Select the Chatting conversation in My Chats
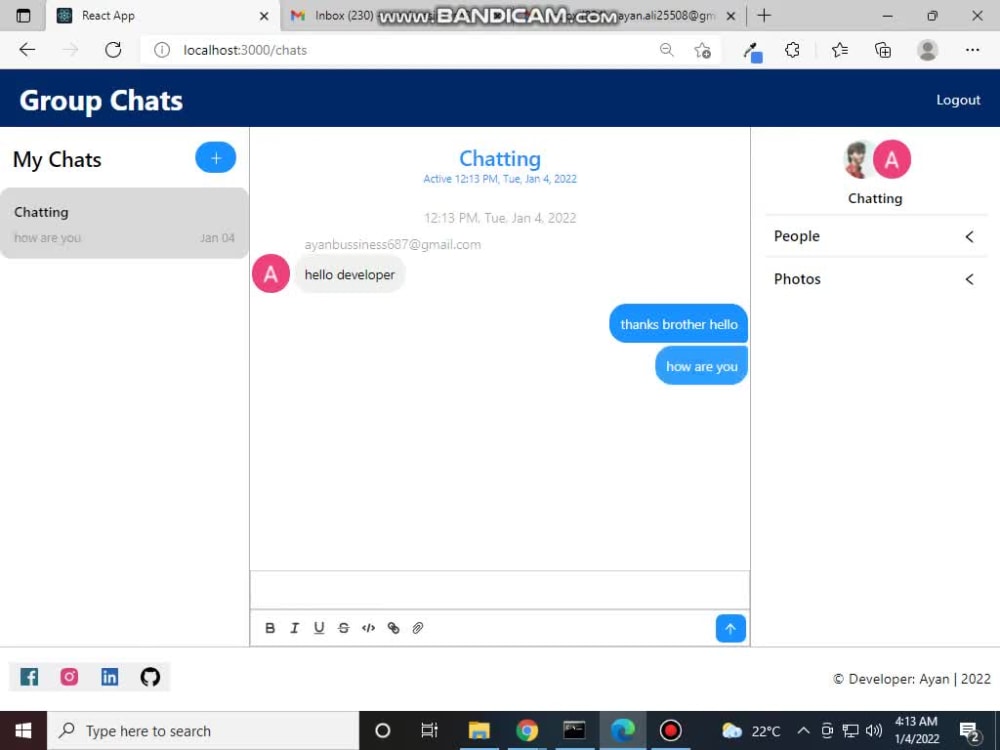 click(x=124, y=223)
